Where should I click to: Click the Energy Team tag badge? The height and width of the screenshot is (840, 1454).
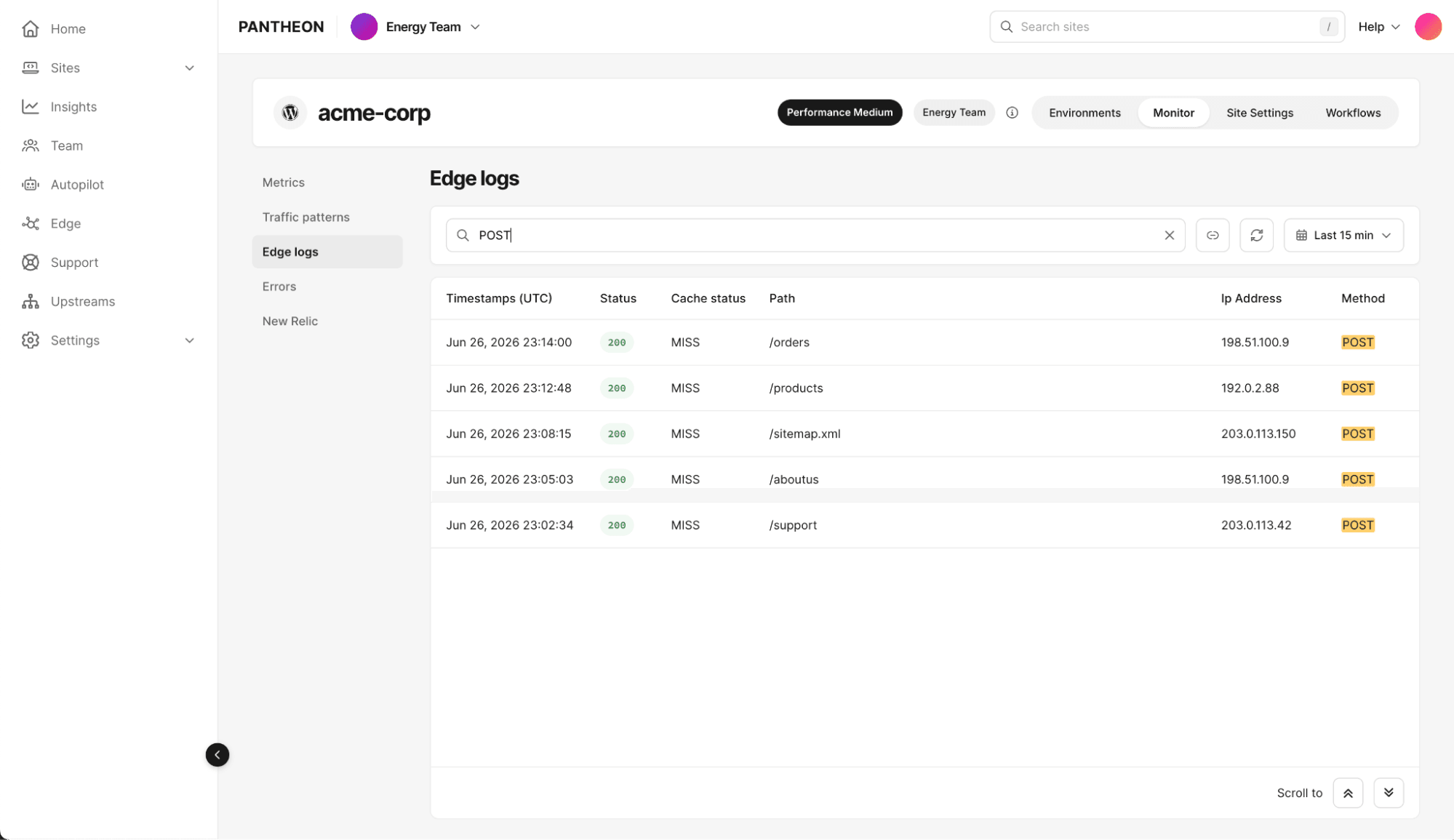click(x=954, y=112)
